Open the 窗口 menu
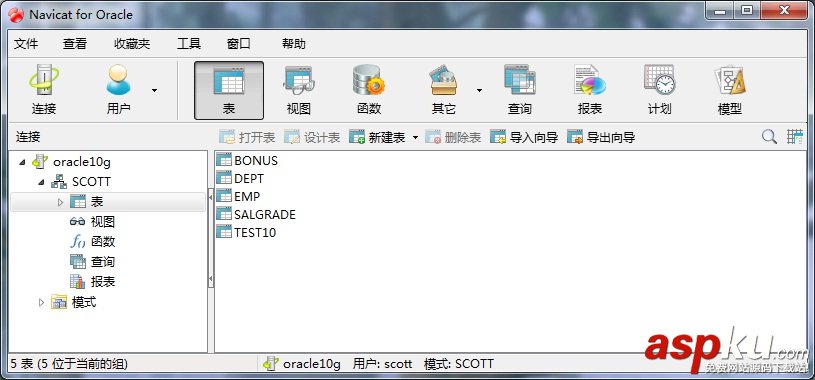 coord(239,44)
